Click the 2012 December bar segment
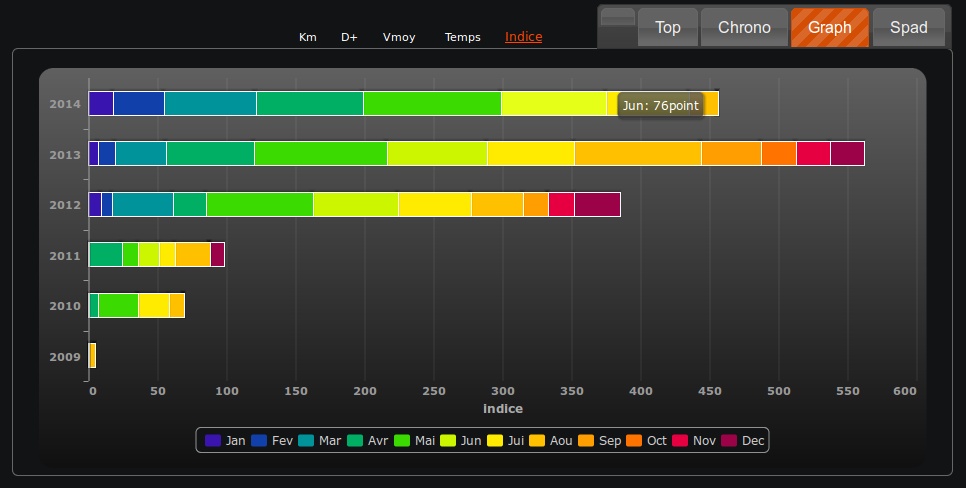This screenshot has width=966, height=488. tap(597, 205)
